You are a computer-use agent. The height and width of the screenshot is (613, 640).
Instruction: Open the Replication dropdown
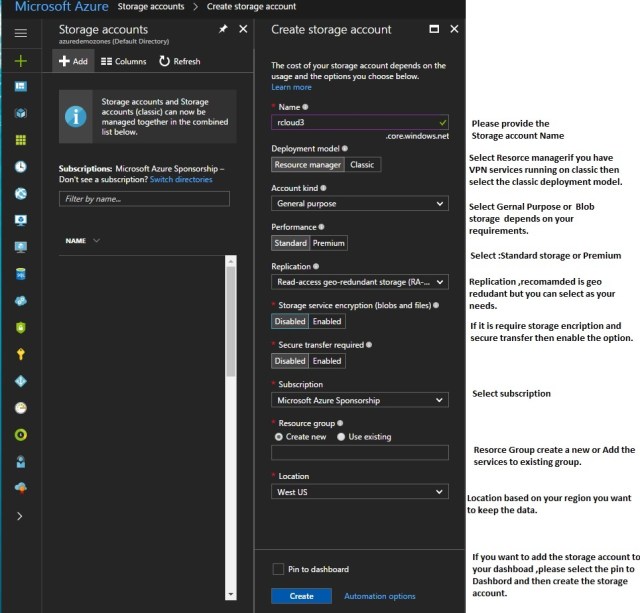coord(360,282)
